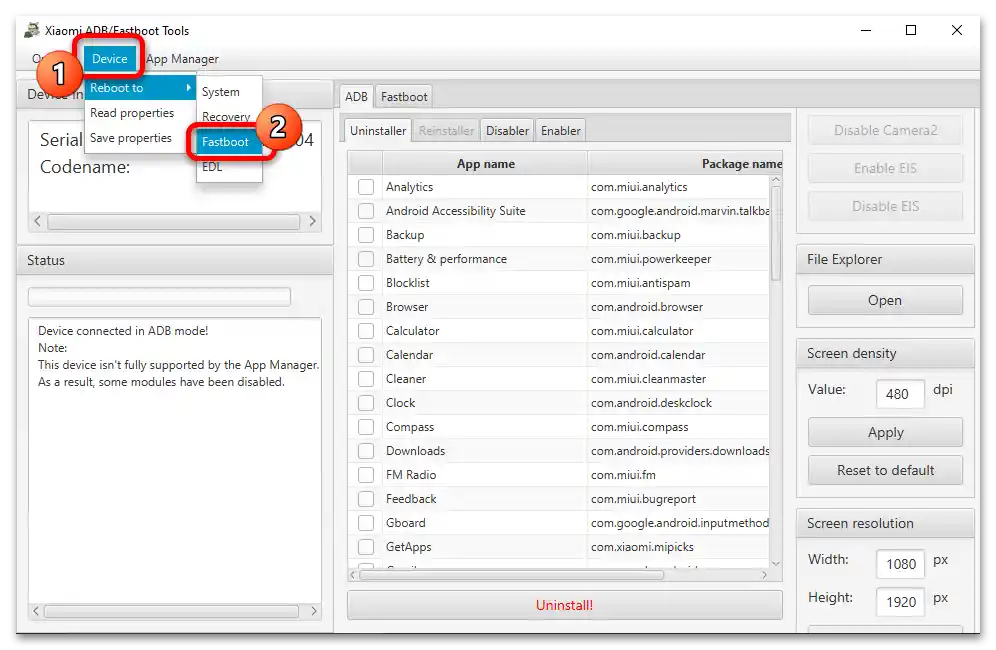
Task: Check the Feedback app checkbox
Action: click(366, 499)
